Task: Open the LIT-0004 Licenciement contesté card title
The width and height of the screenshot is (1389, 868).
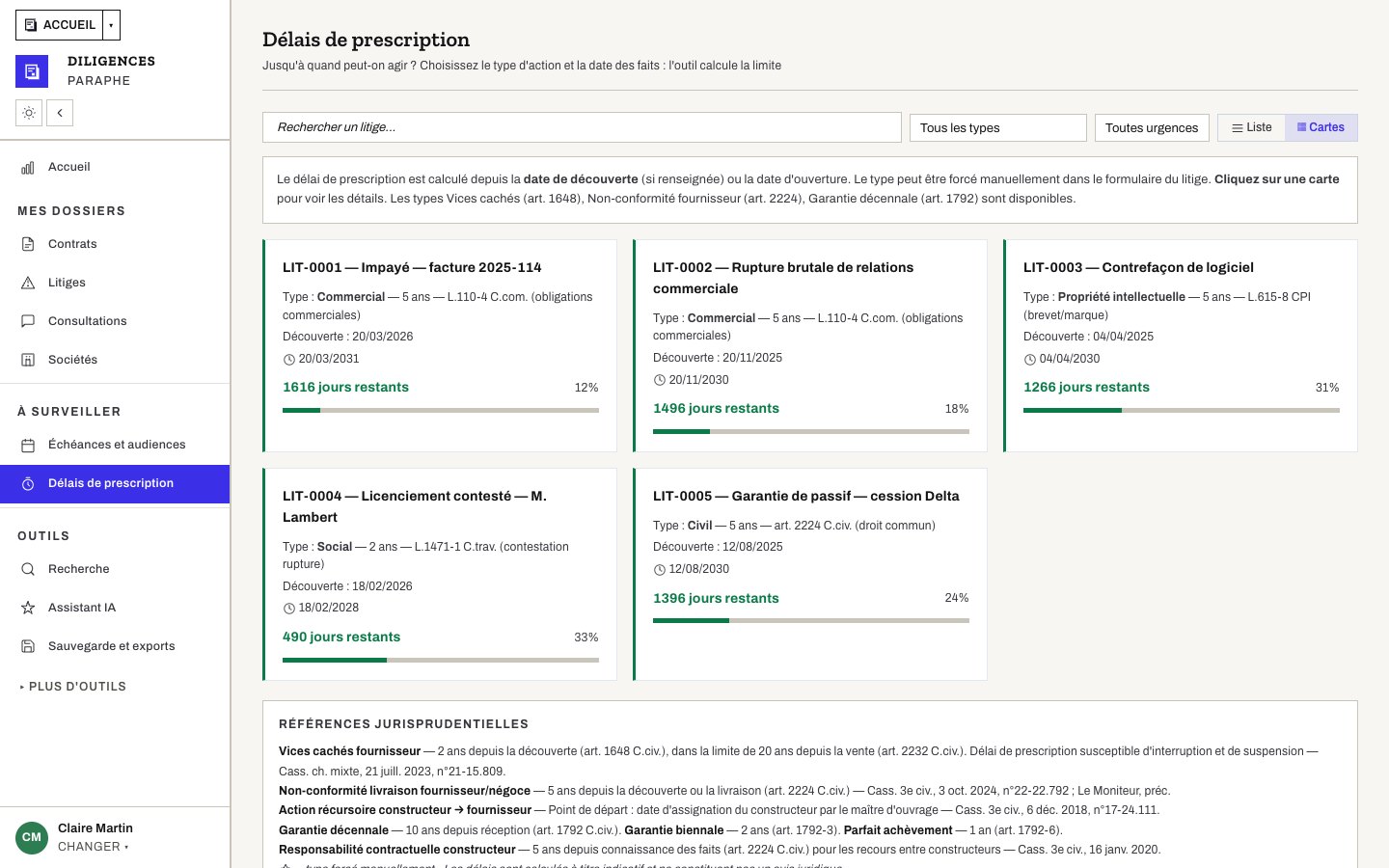Action: (415, 506)
